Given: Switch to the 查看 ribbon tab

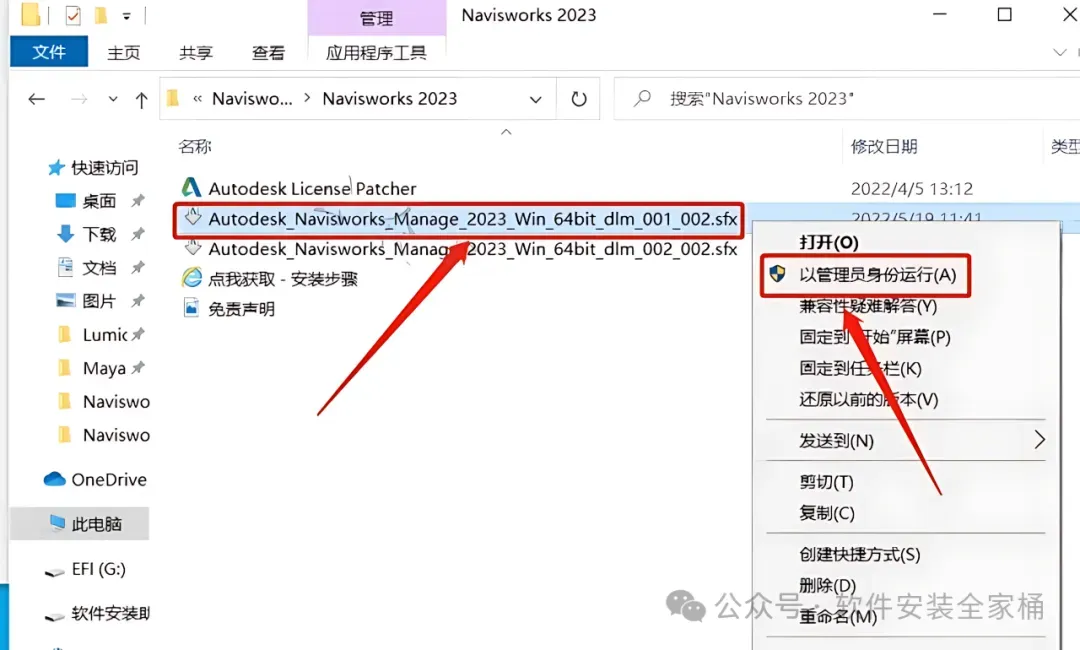Looking at the screenshot, I should [x=268, y=52].
